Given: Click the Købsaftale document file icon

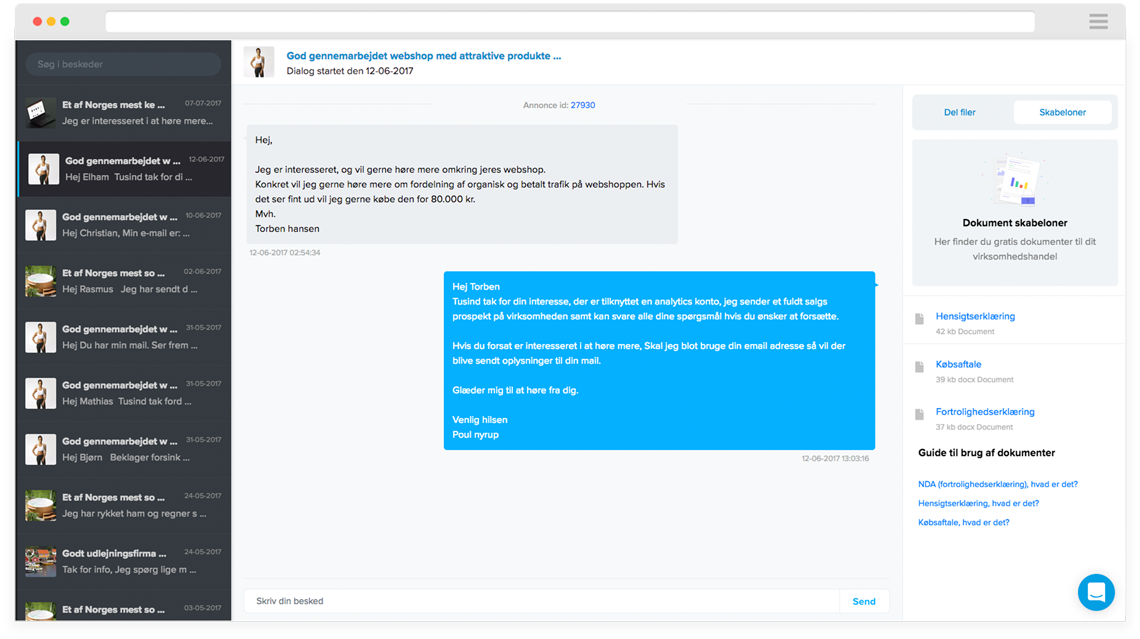Looking at the screenshot, I should pyautogui.click(x=919, y=367).
